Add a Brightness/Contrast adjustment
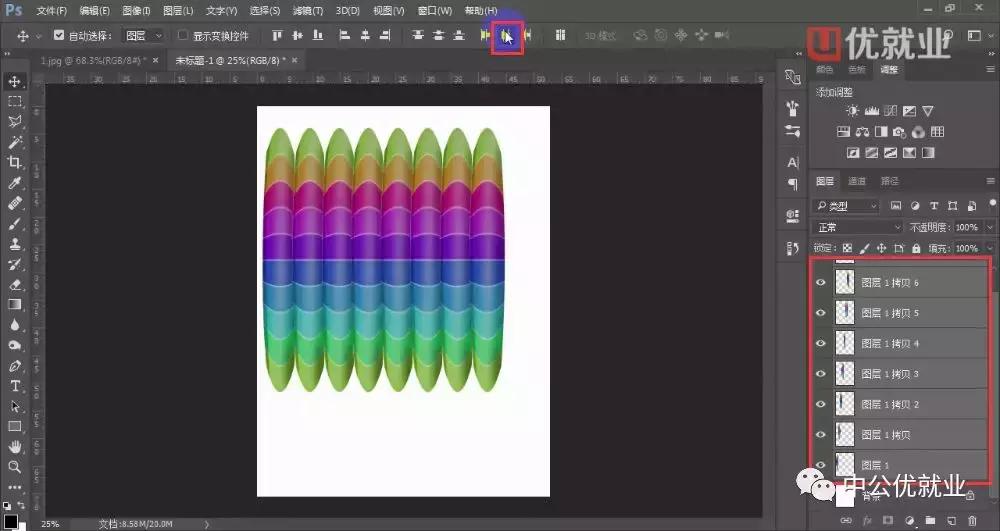1000x531 pixels. 852,111
